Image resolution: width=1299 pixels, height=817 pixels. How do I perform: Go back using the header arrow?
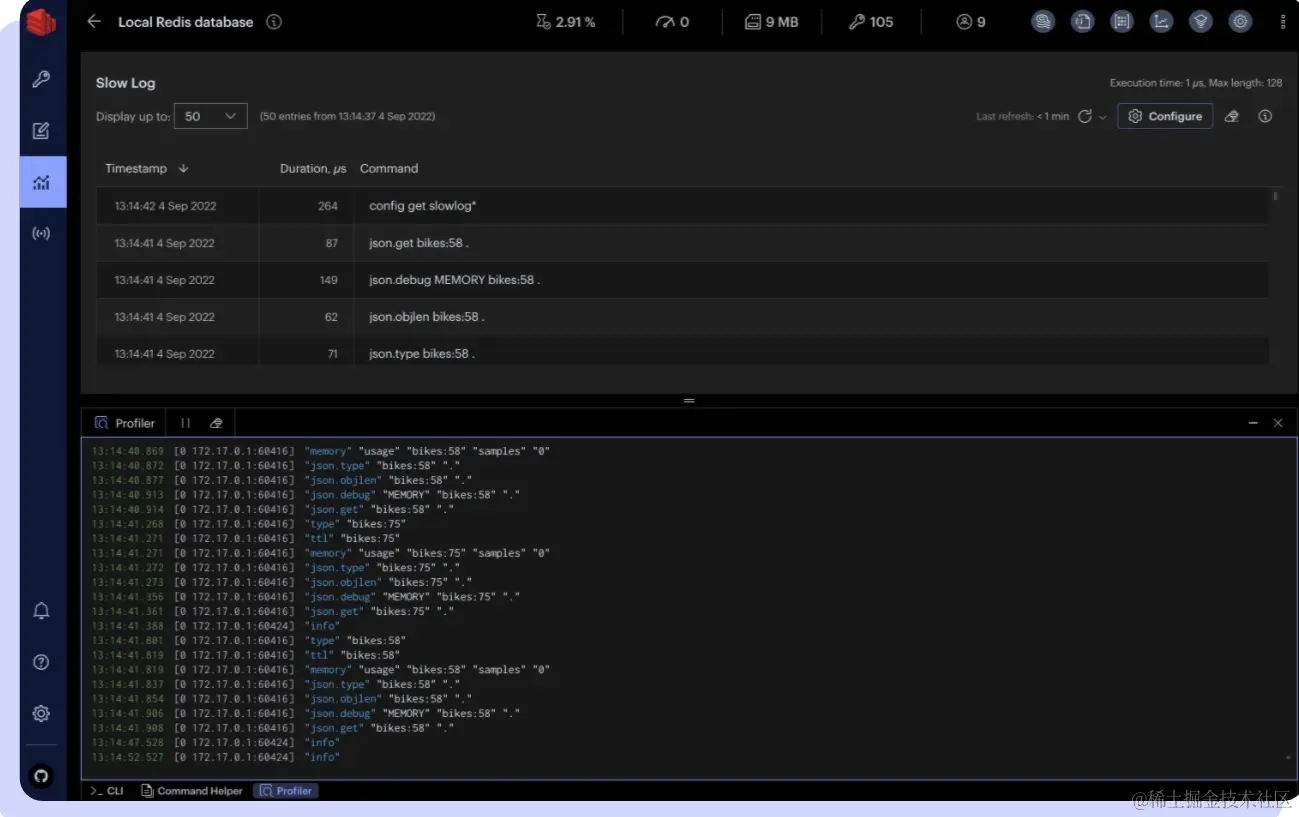click(94, 21)
